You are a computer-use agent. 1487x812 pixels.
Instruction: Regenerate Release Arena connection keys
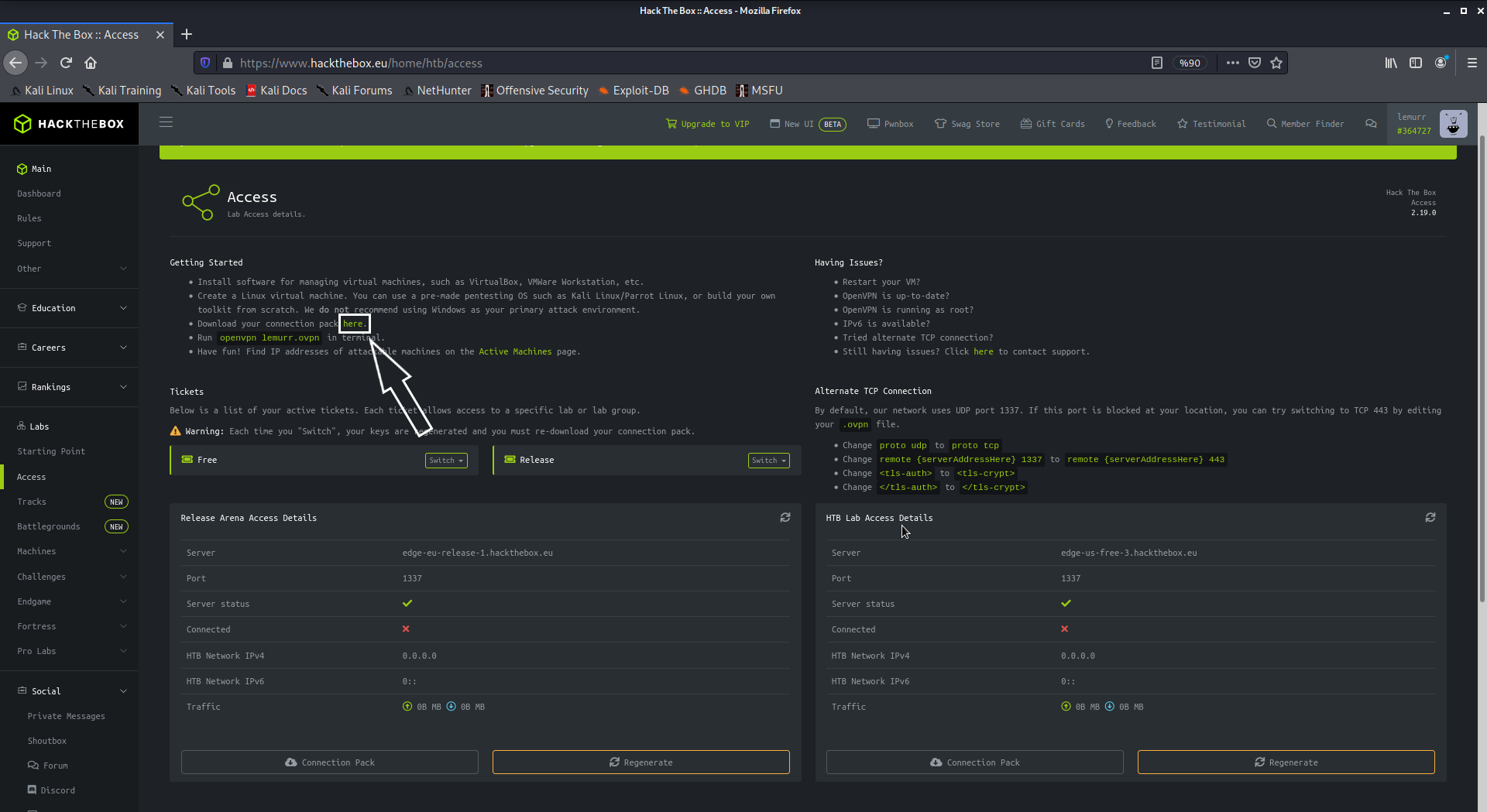click(641, 762)
